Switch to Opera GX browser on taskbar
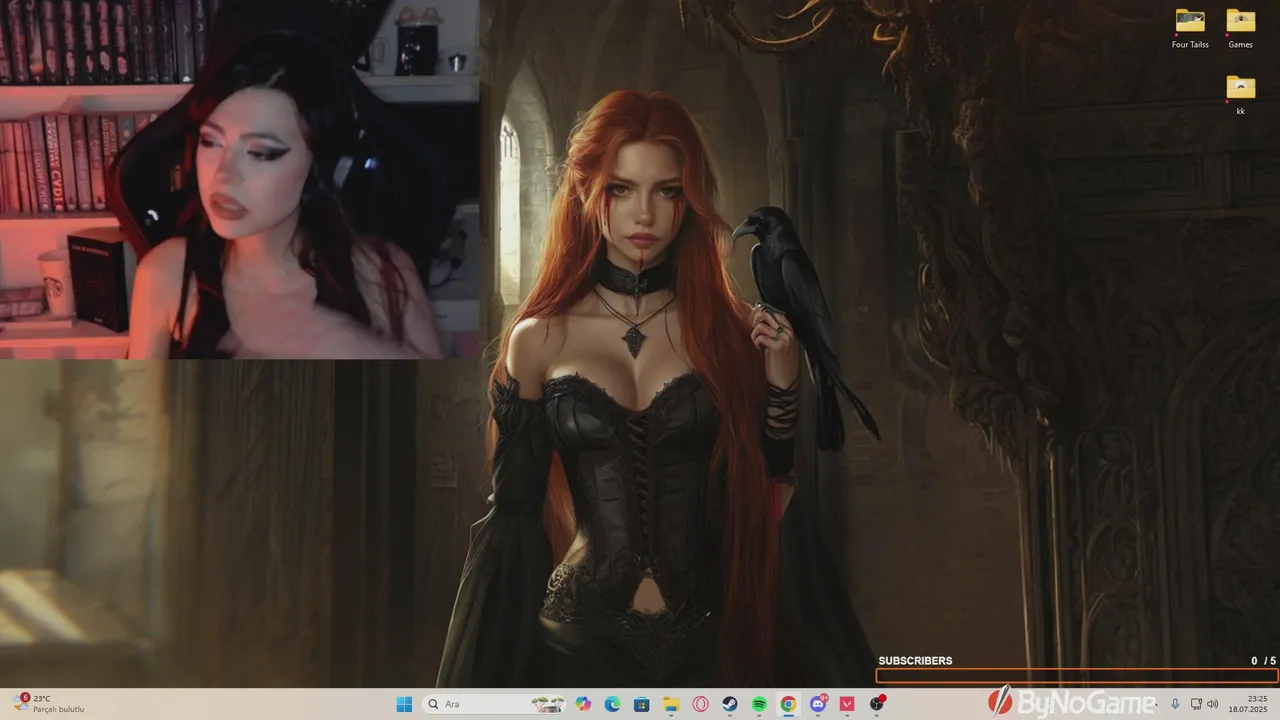The width and height of the screenshot is (1280, 720). (x=701, y=704)
